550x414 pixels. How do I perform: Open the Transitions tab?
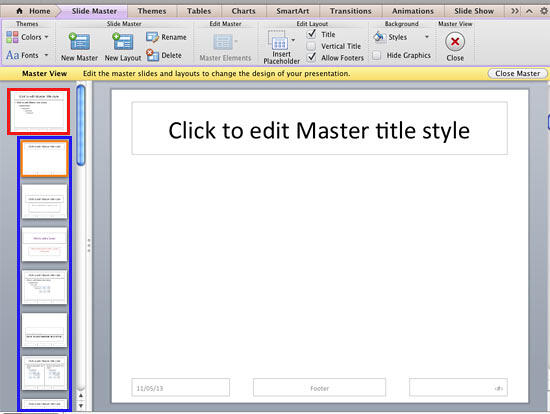tap(350, 11)
